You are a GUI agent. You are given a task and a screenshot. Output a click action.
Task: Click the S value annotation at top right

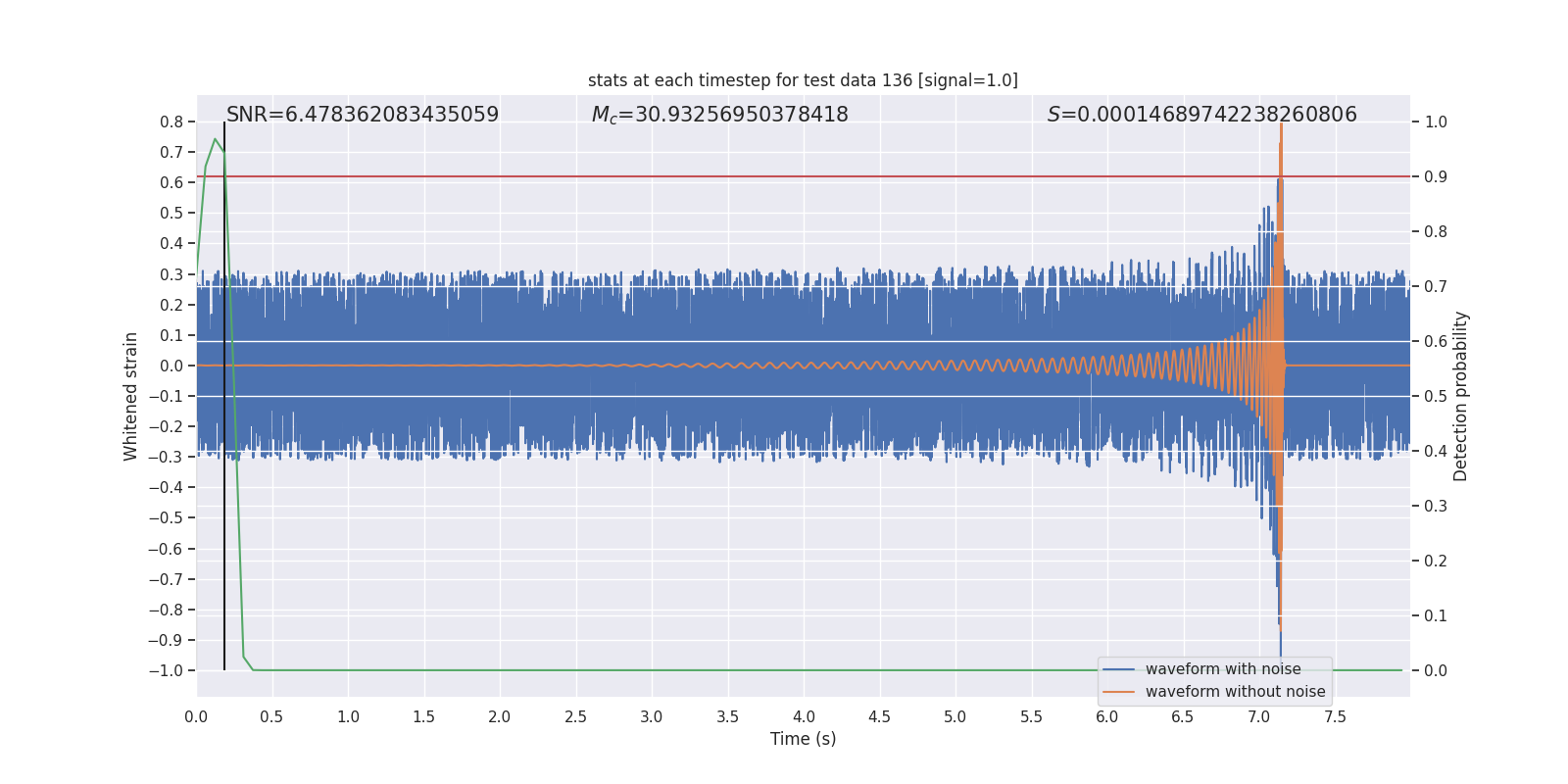pos(1201,115)
